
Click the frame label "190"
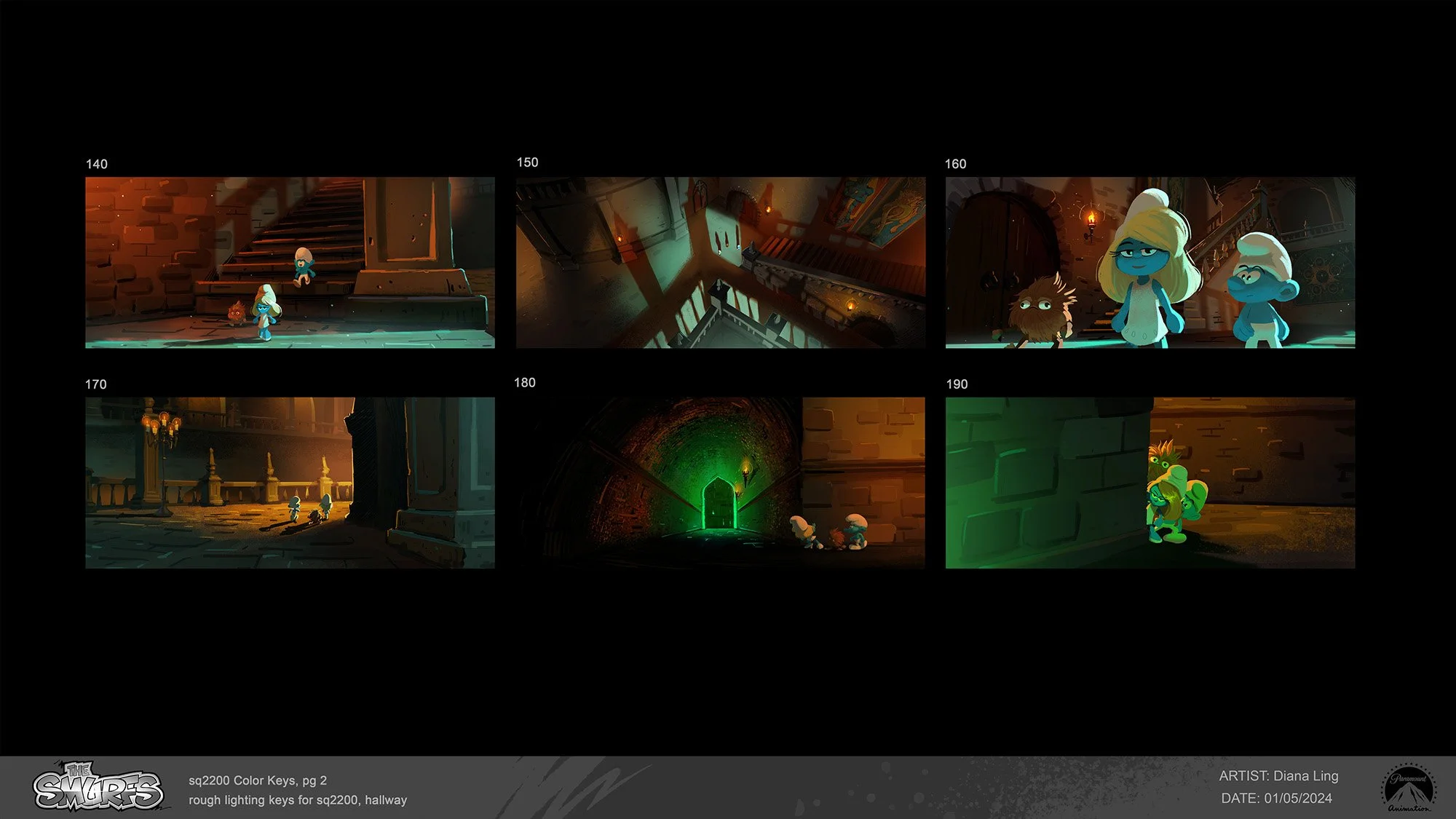tap(957, 384)
